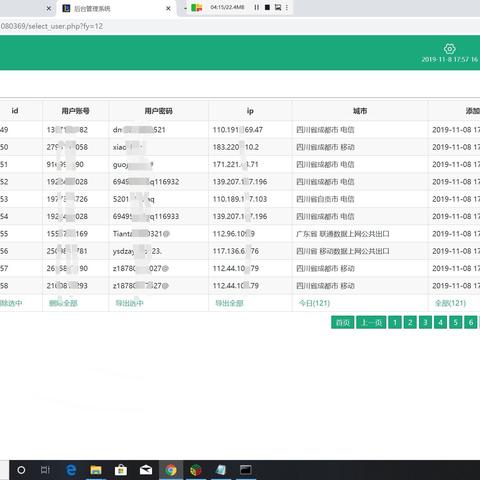Viewport: 480px width, 480px height.
Task: Jump to page 1
Action: pos(395,322)
